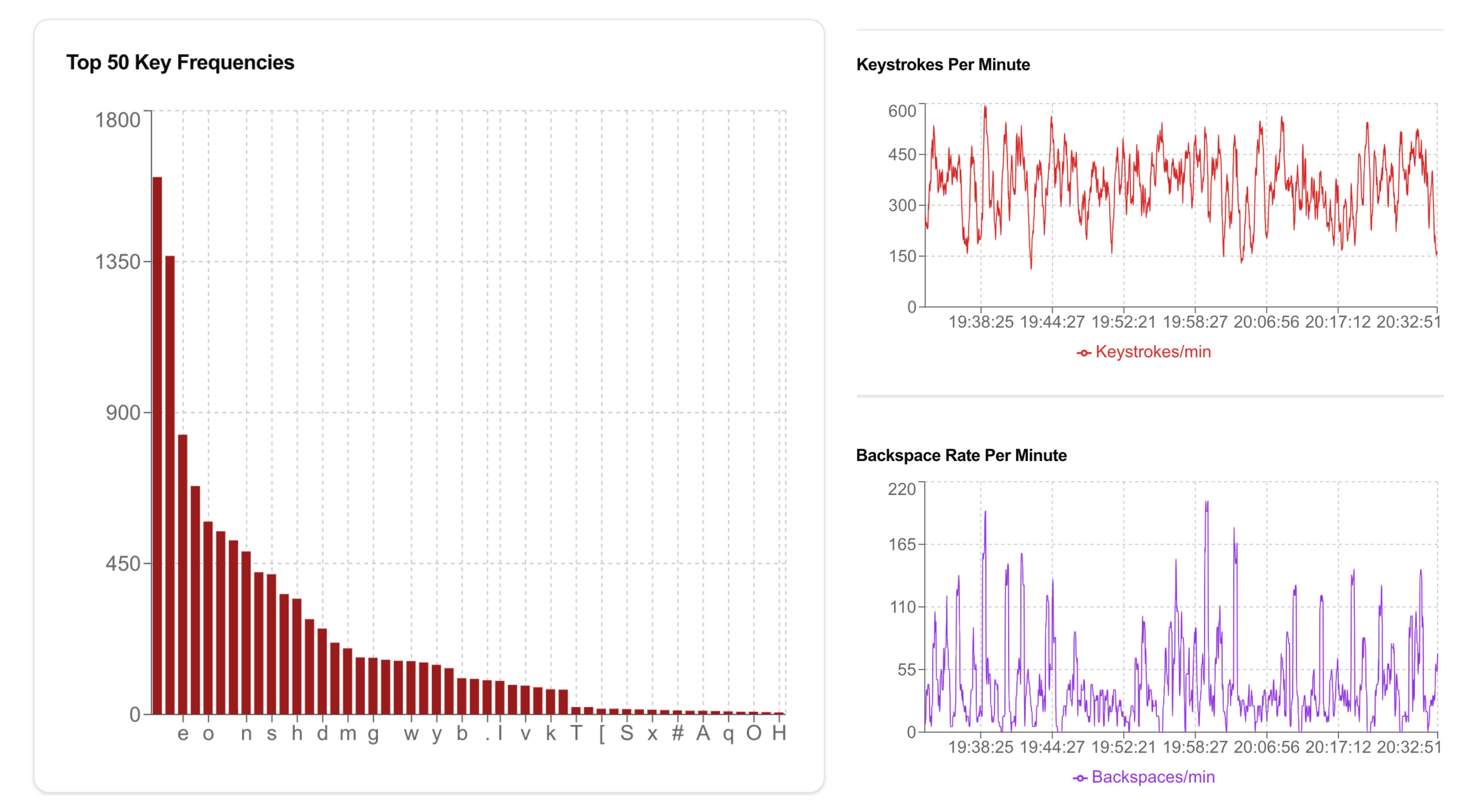Image resolution: width=1460 pixels, height=812 pixels.
Task: Click the Top 50 Key Frequencies title
Action: click(180, 62)
